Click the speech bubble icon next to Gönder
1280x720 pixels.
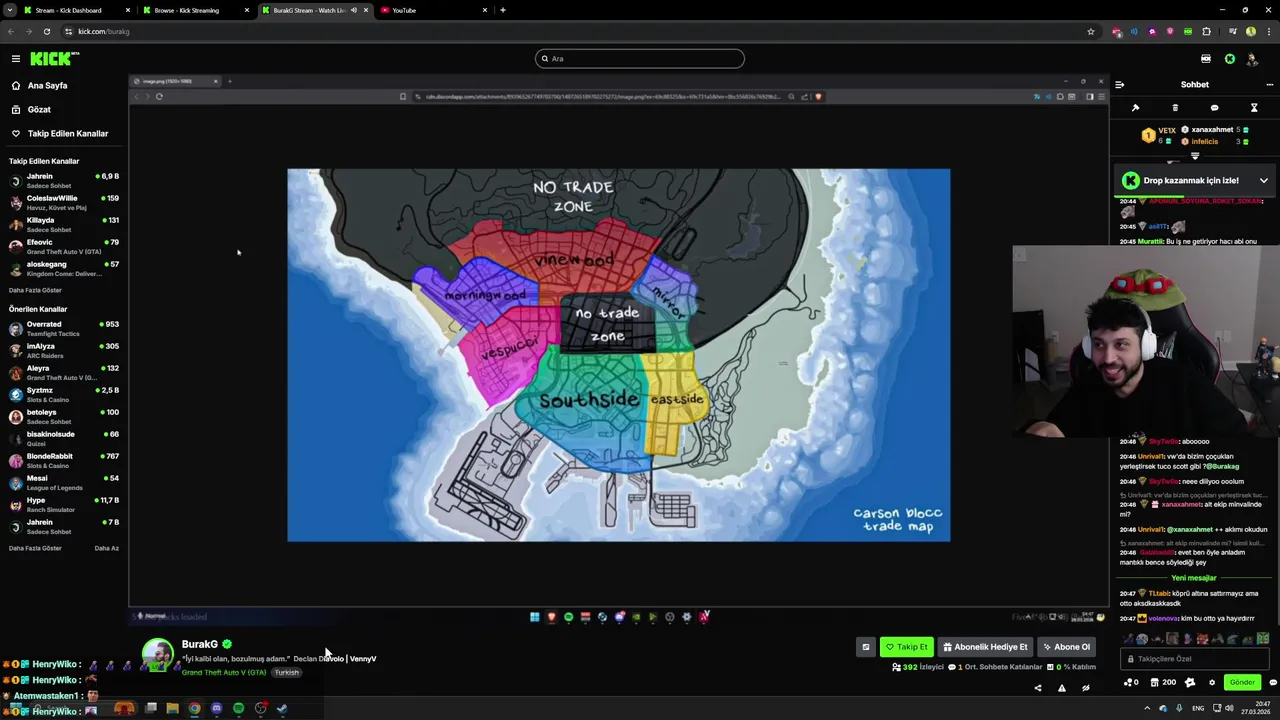pyautogui.click(x=1272, y=682)
